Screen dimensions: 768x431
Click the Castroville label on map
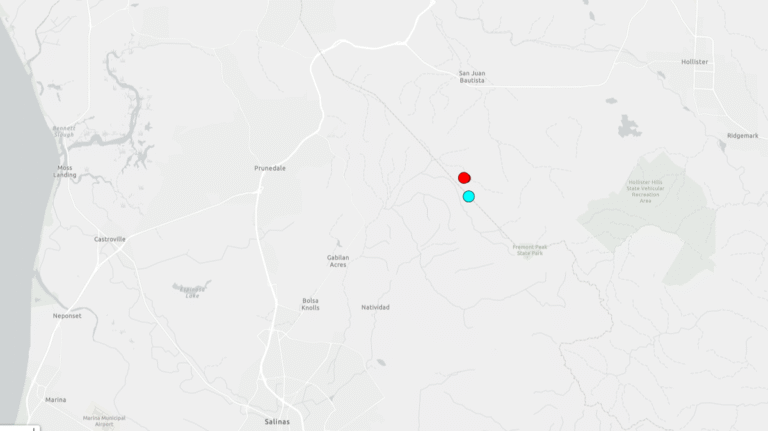[110, 239]
